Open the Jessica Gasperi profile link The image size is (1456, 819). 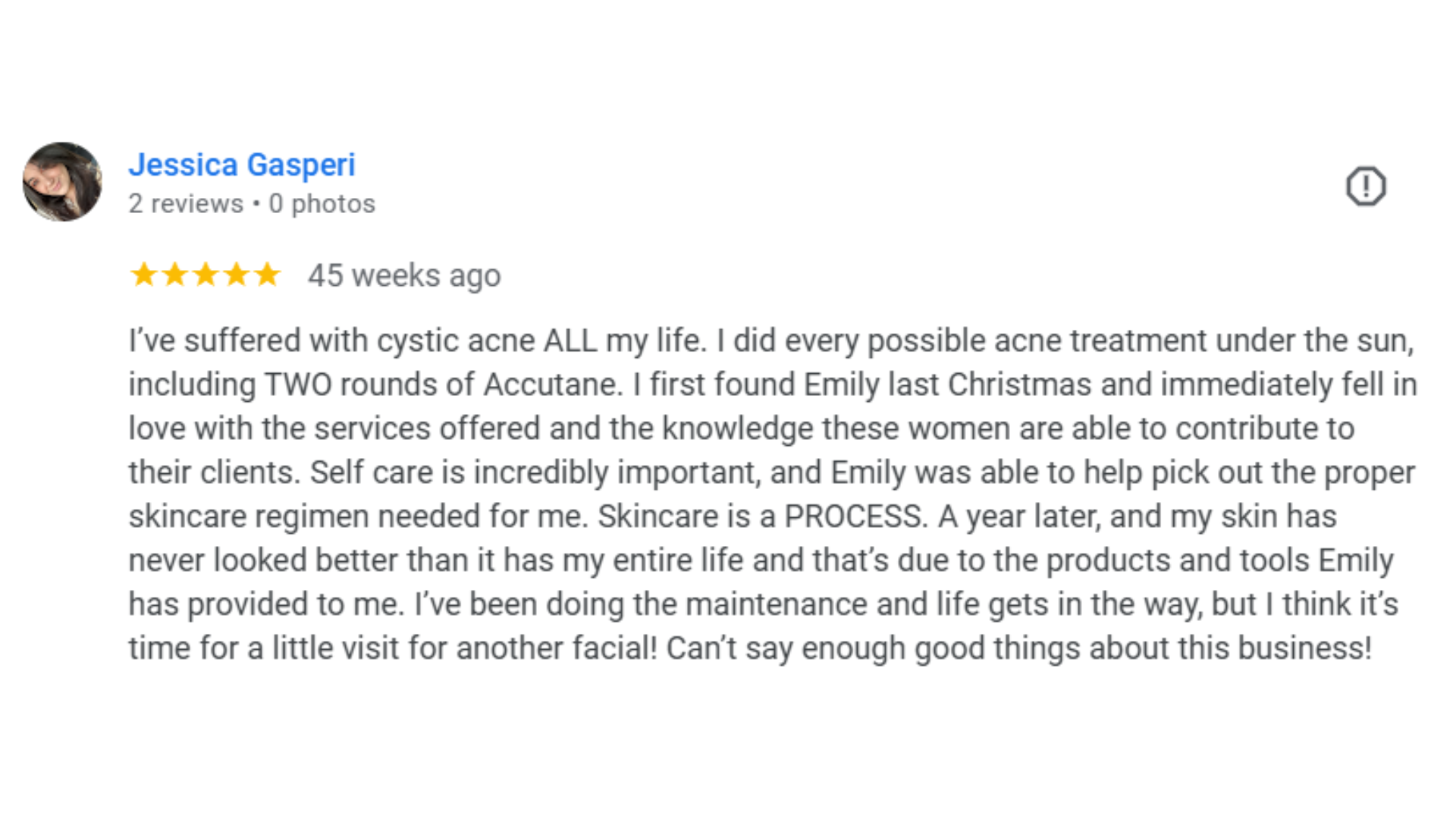point(242,165)
